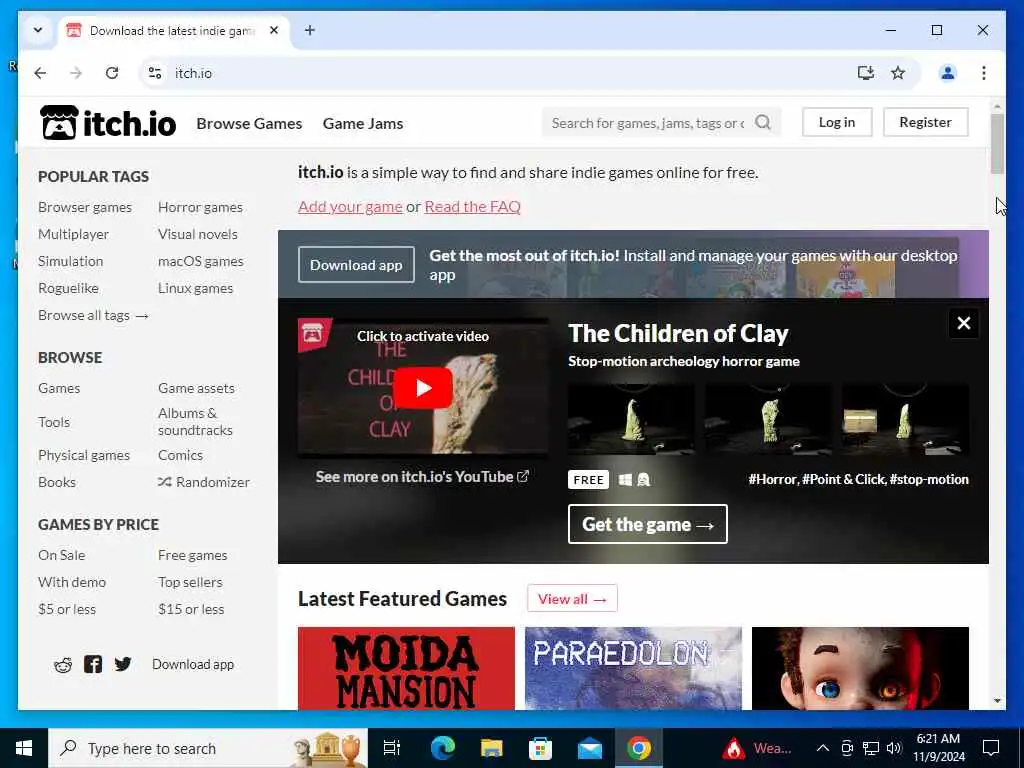
Task: Open Chrome's three-dot menu
Action: pyautogui.click(x=984, y=73)
